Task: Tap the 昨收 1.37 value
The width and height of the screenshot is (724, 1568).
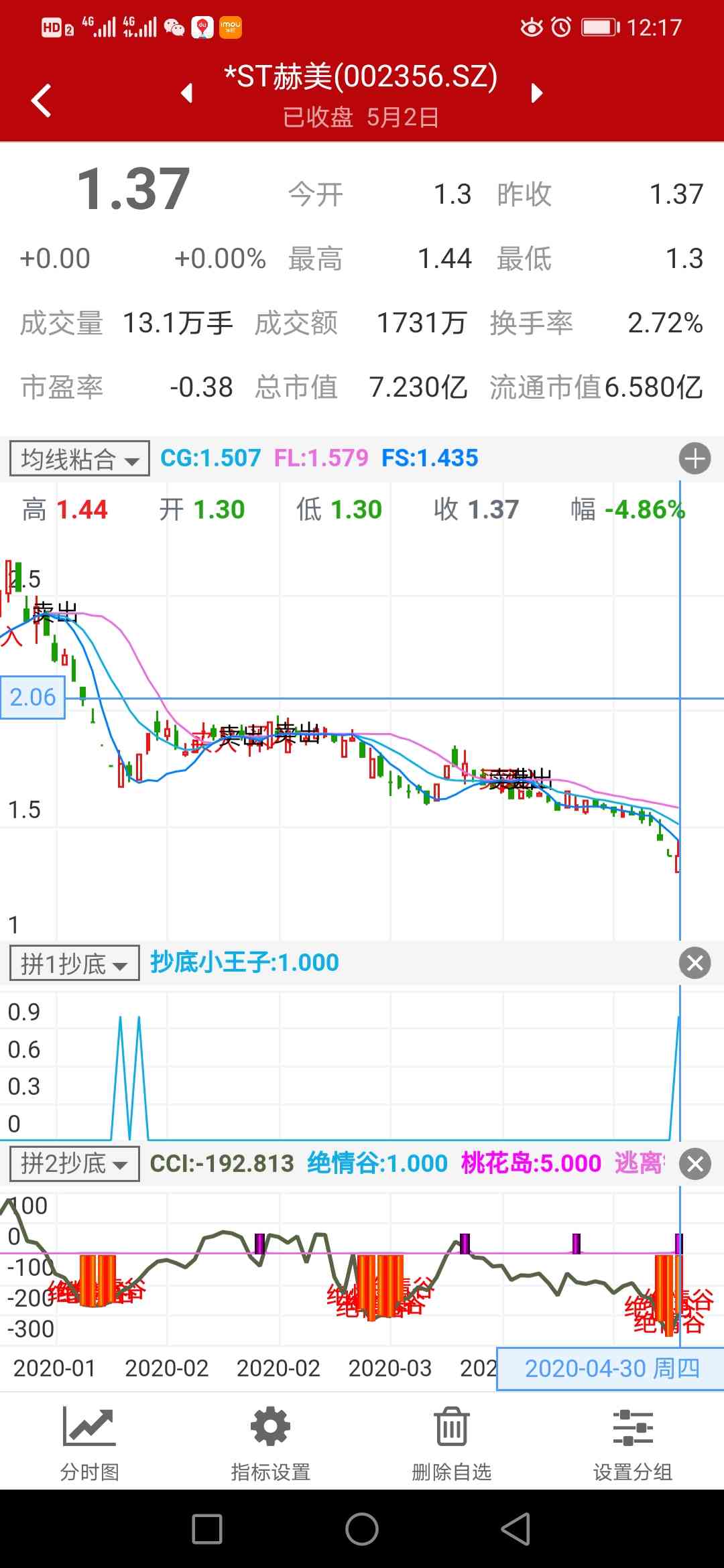Action: [676, 194]
